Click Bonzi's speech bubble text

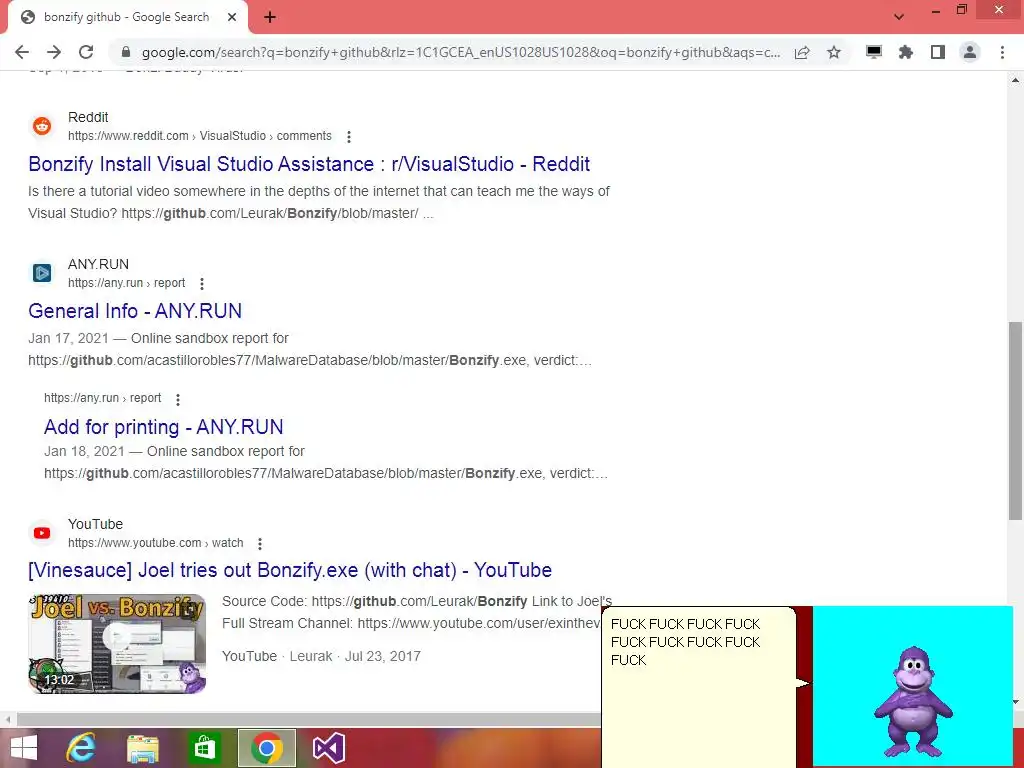tap(686, 642)
